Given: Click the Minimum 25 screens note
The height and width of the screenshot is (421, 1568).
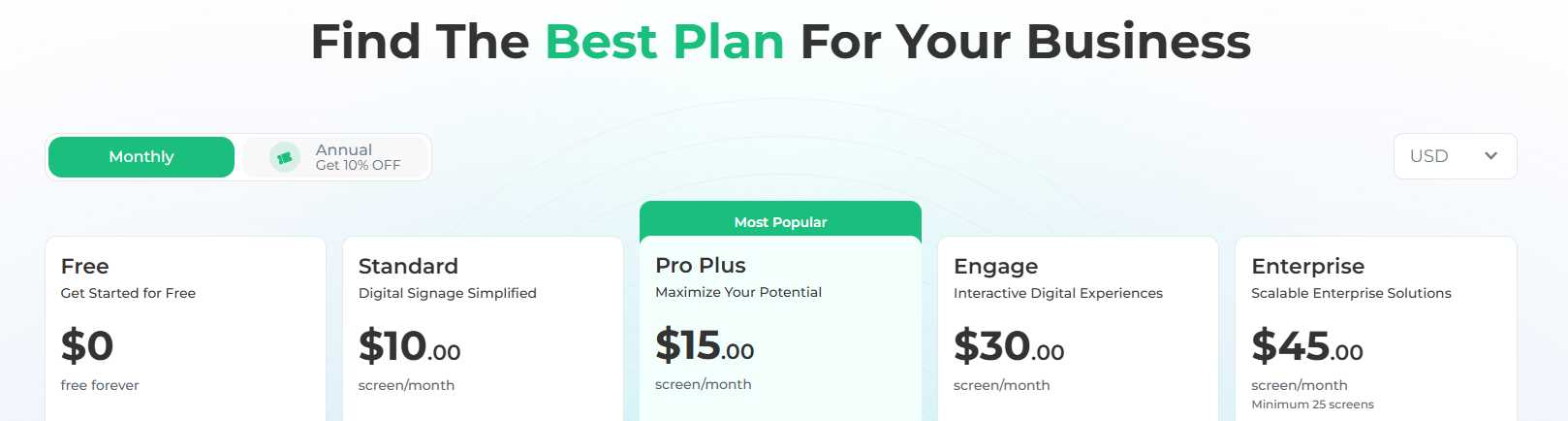Looking at the screenshot, I should (x=1312, y=405).
